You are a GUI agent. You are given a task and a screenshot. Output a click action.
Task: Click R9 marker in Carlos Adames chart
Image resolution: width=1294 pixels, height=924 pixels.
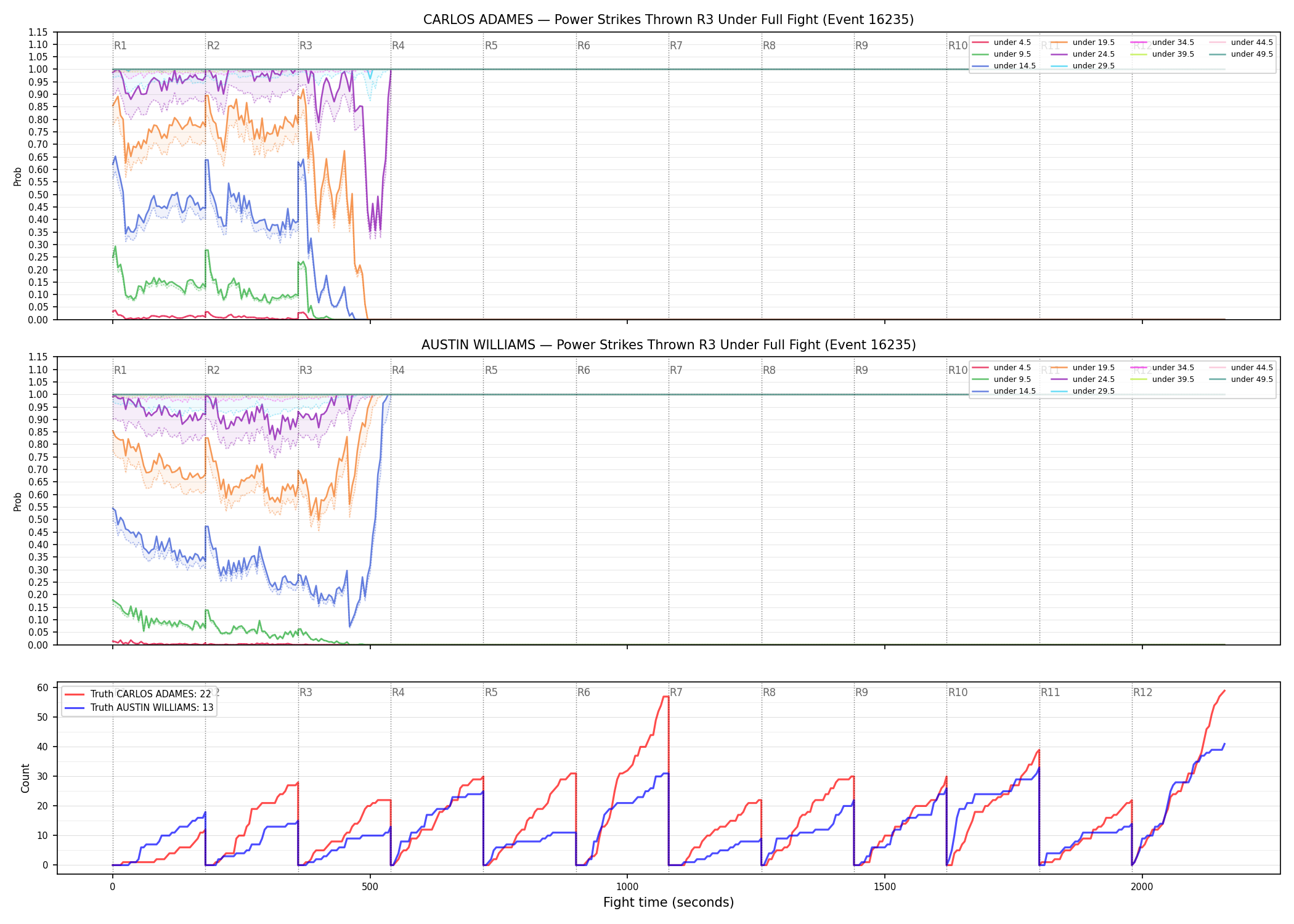pyautogui.click(x=861, y=46)
